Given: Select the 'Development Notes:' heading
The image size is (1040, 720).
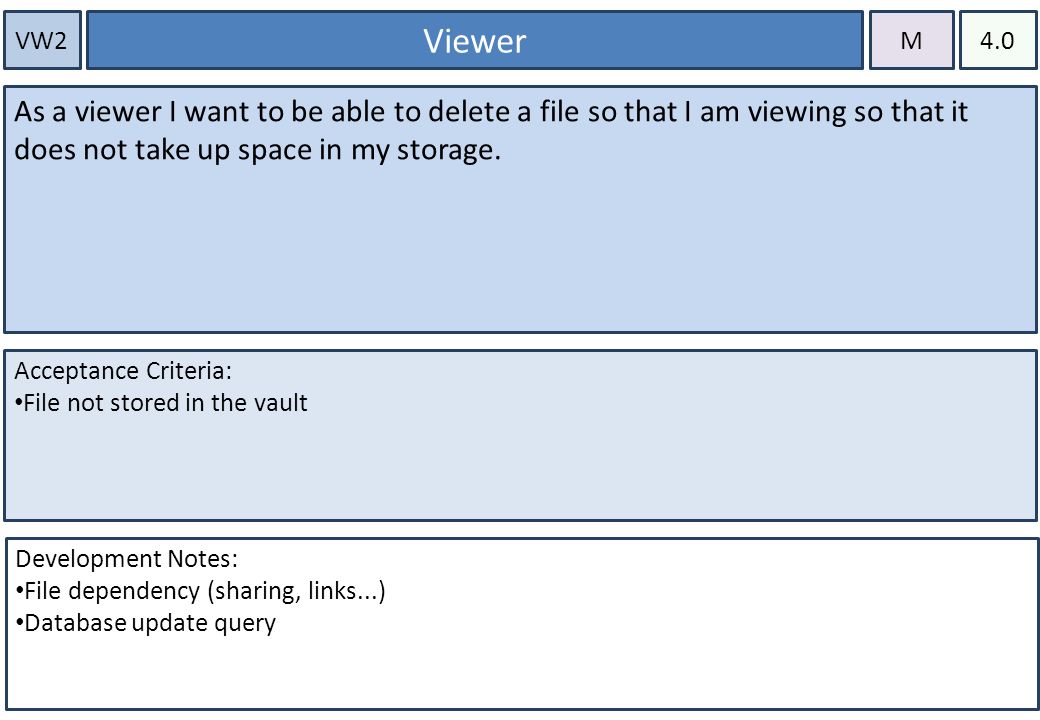Looking at the screenshot, I should click(x=126, y=559).
